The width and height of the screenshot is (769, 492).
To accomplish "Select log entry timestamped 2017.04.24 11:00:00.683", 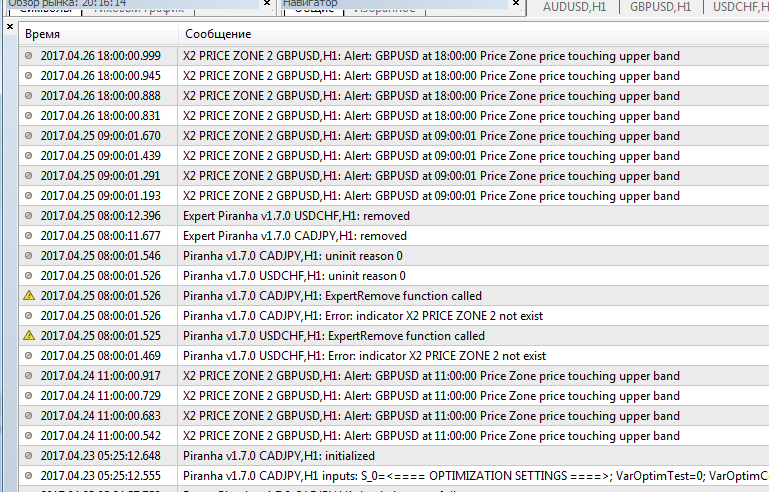I will click(394, 416).
